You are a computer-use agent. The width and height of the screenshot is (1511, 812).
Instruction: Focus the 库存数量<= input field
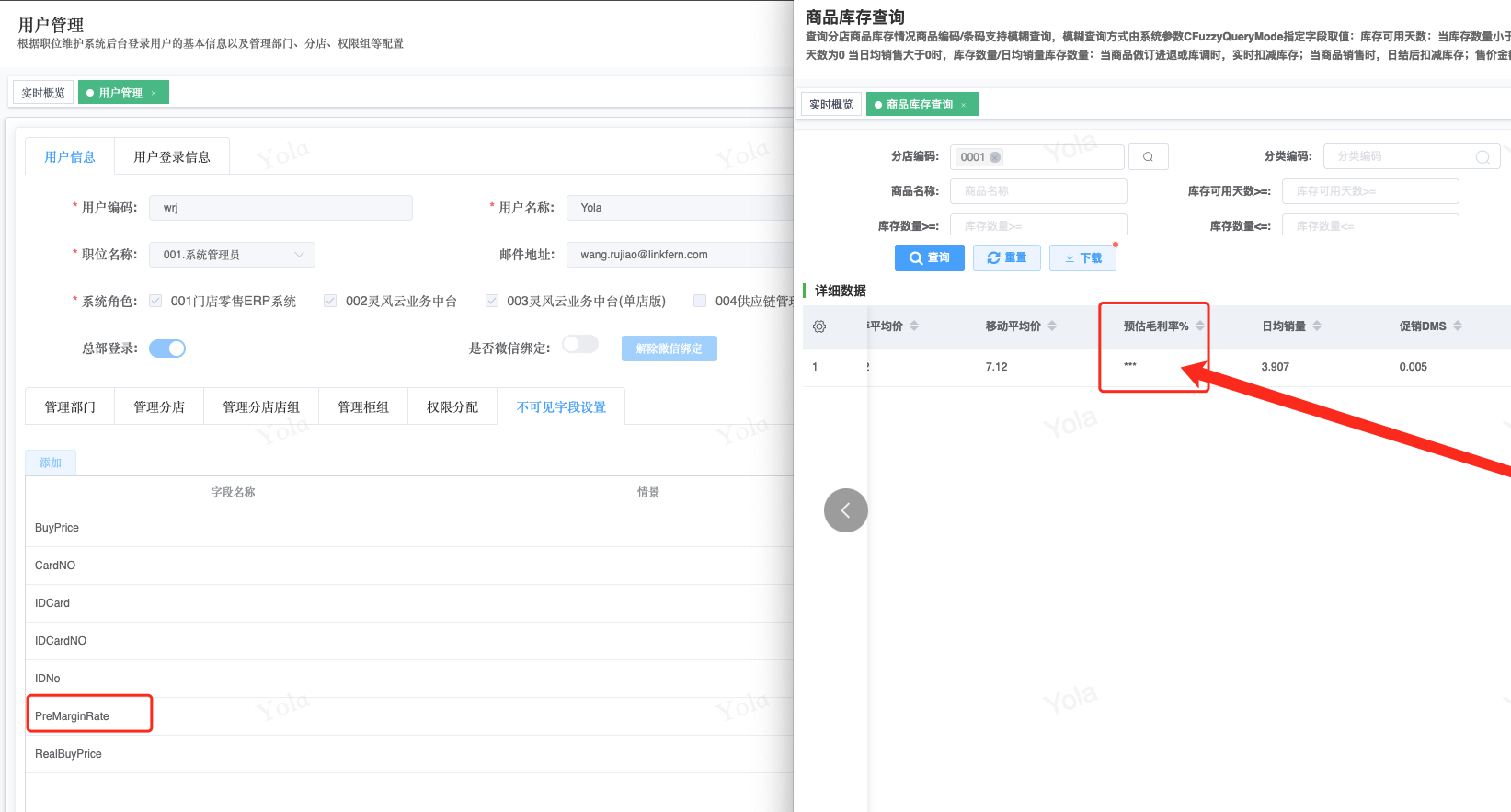pyautogui.click(x=1370, y=225)
